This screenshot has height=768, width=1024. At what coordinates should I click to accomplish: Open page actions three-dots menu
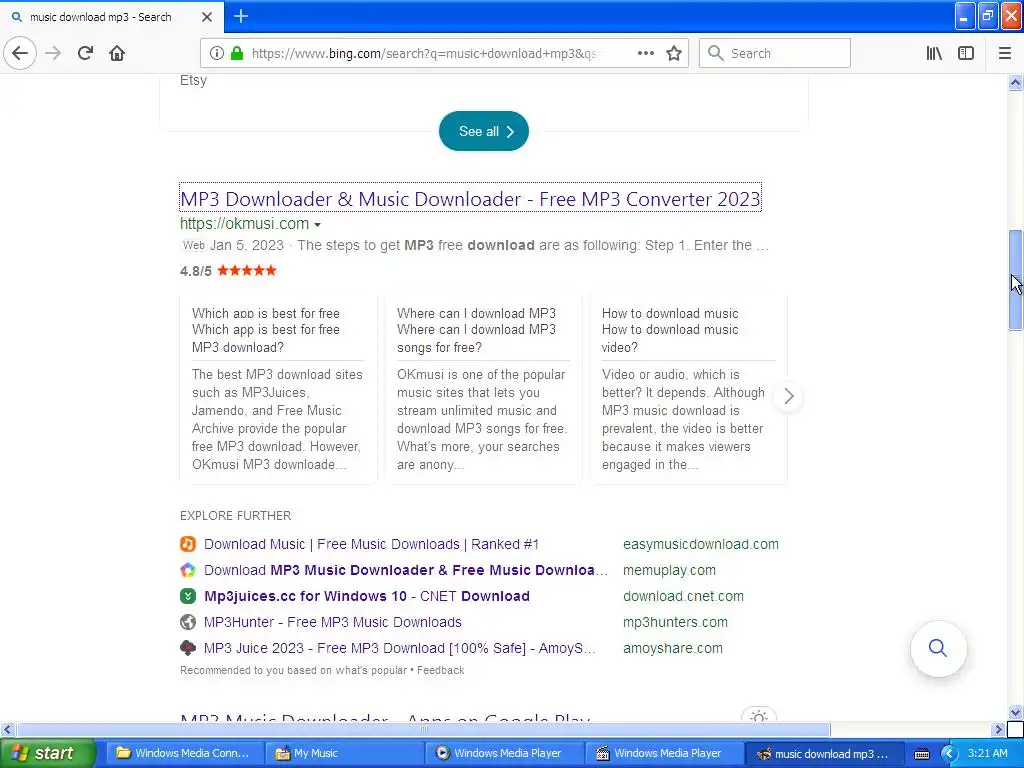pos(645,53)
